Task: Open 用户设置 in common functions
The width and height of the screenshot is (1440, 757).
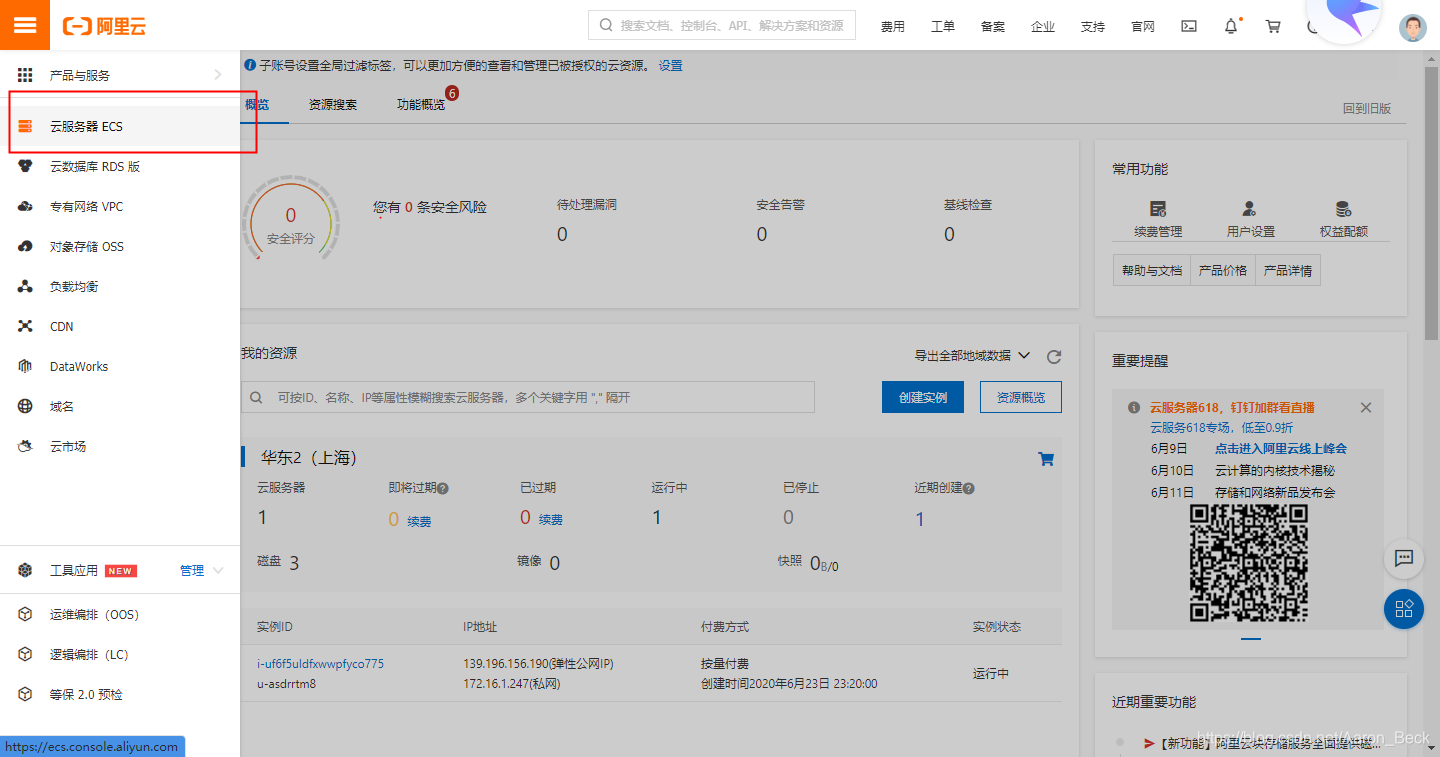Action: 1250,219
